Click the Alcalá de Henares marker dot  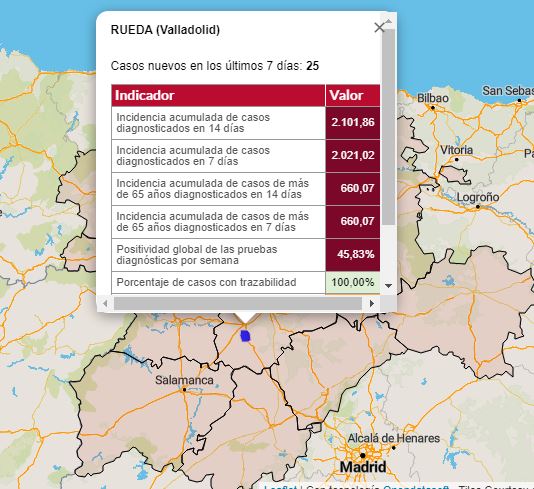(x=394, y=447)
